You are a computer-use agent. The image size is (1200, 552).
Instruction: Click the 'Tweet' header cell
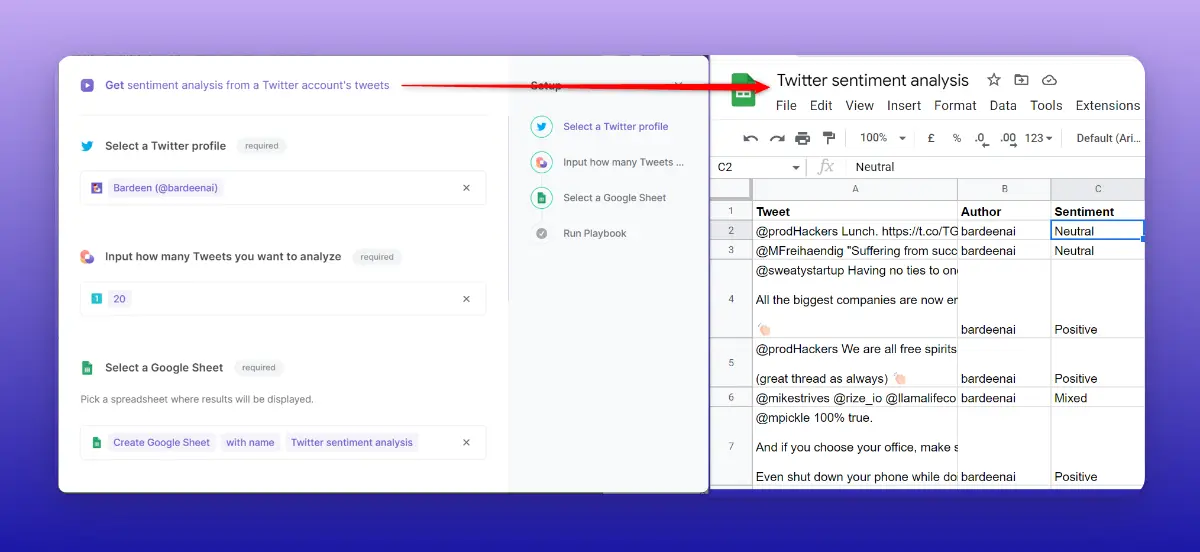[x=855, y=211]
